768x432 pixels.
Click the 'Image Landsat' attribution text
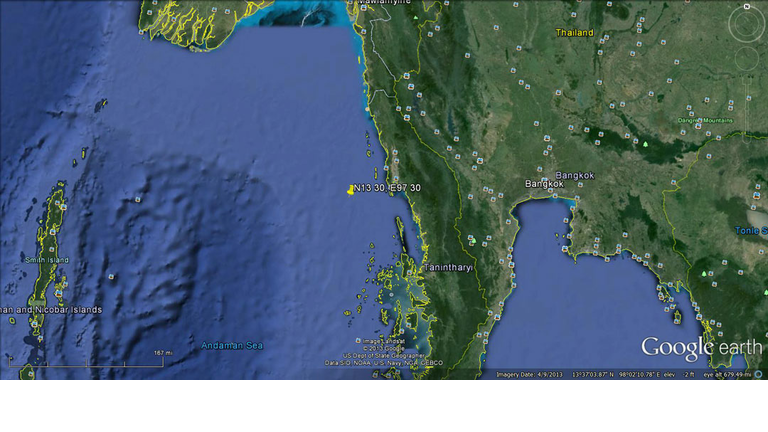pos(384,341)
